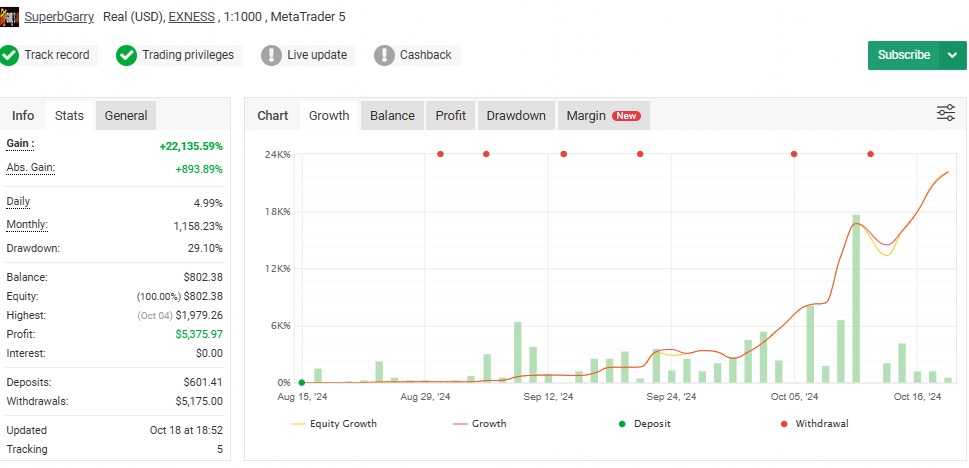
Task: Click the withdrawal dot above Sep 12
Action: point(564,154)
